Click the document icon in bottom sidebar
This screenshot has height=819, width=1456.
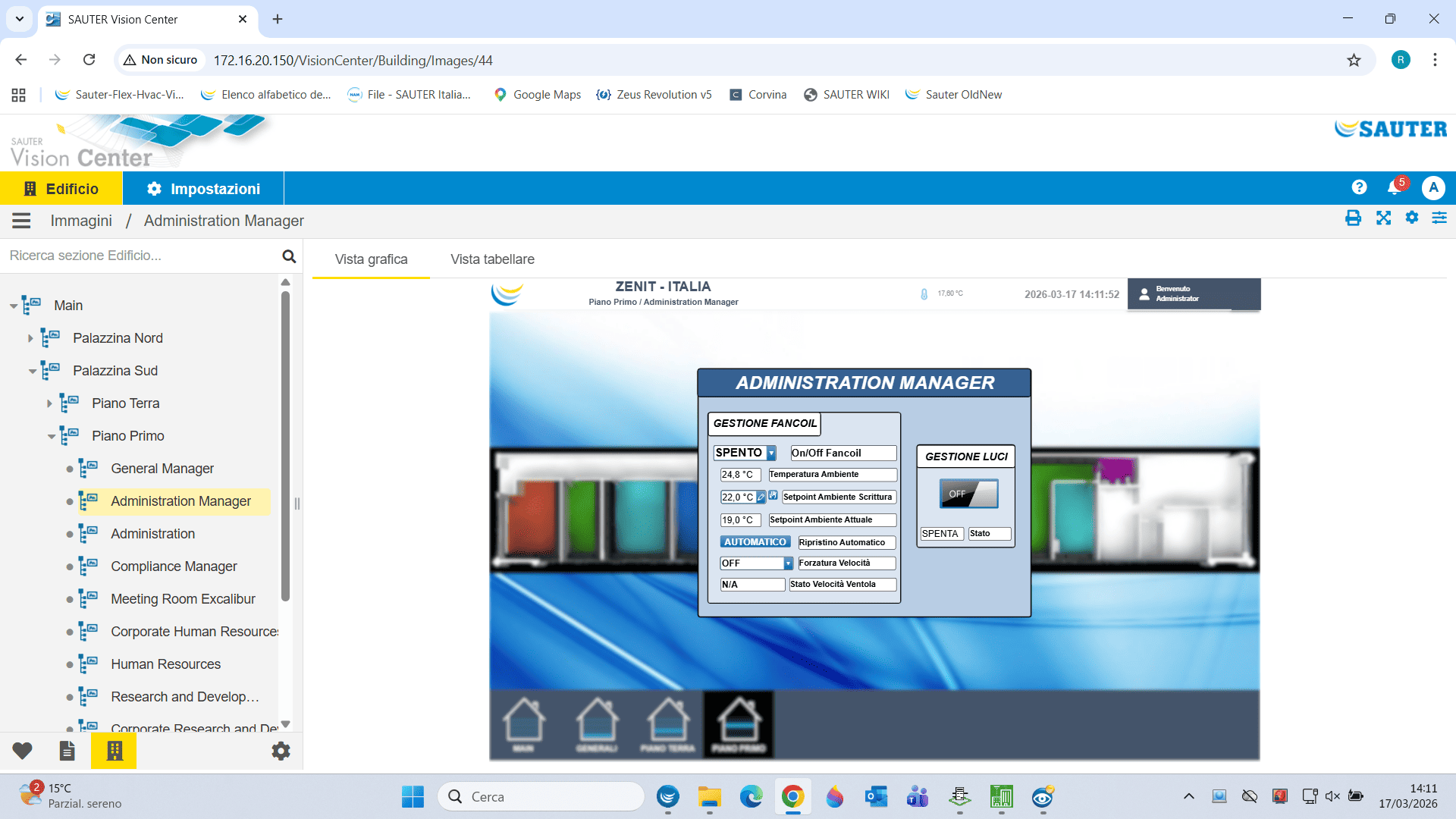tap(67, 751)
